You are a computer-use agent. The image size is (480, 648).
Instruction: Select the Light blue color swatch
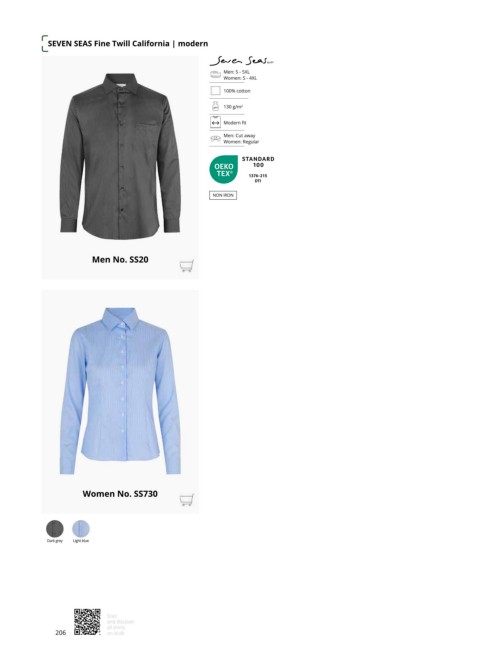coord(81,529)
